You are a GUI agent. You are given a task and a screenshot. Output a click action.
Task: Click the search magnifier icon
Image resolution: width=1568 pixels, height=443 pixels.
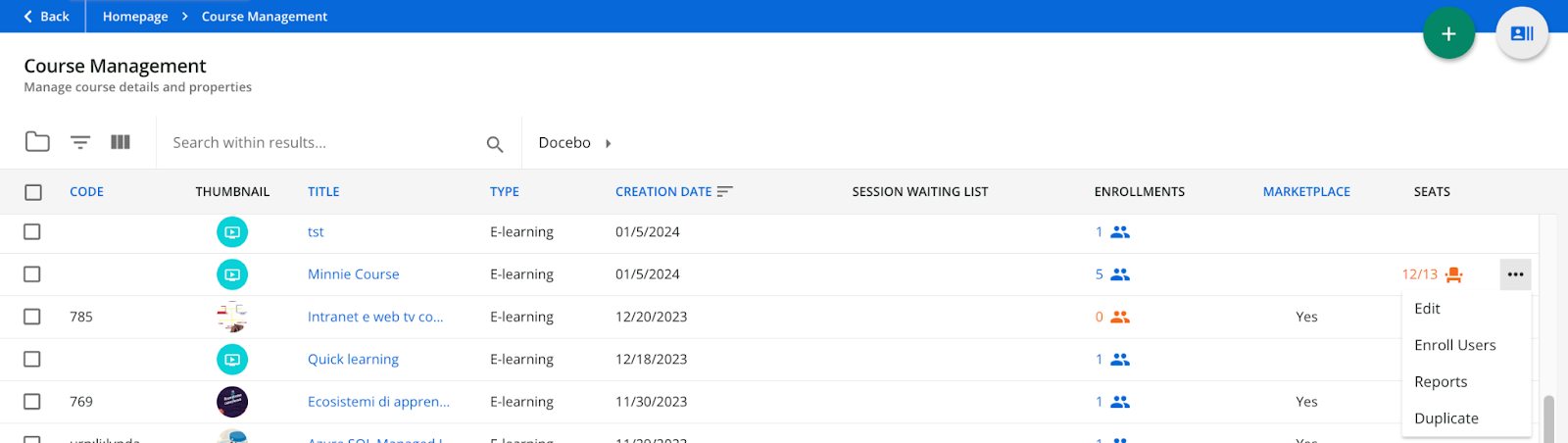[x=495, y=144]
